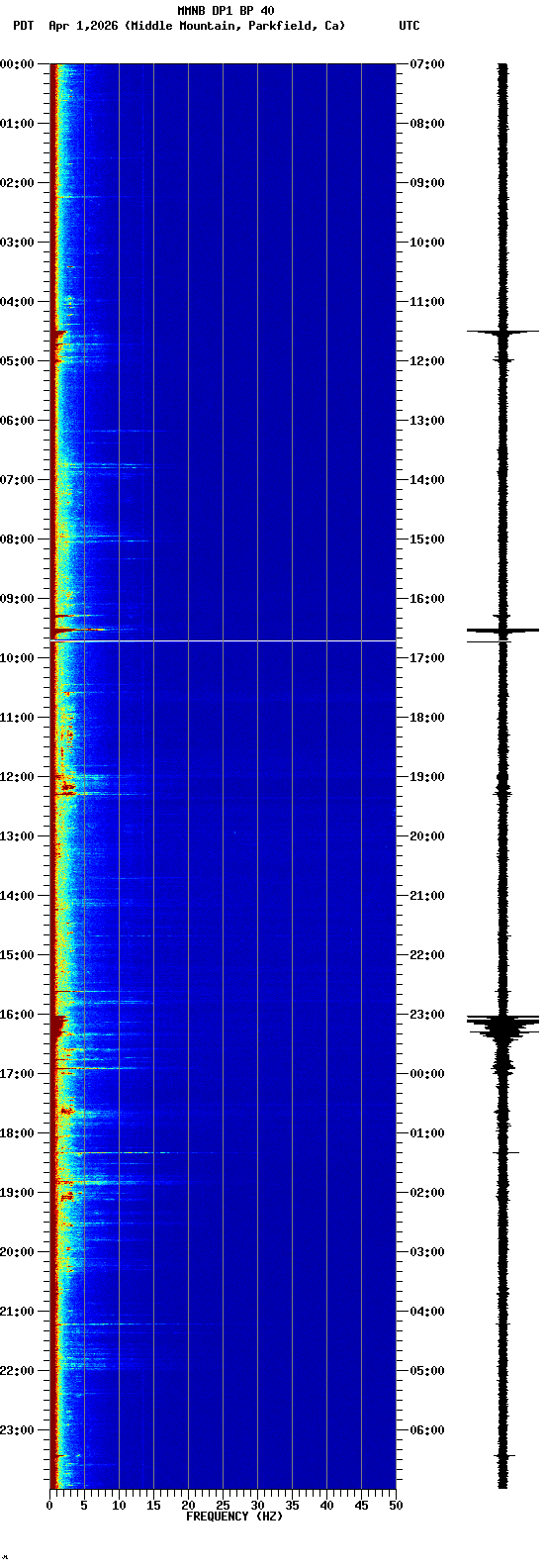
Task: Click the white data-gap line in the spectrogram
Action: tap(224, 641)
